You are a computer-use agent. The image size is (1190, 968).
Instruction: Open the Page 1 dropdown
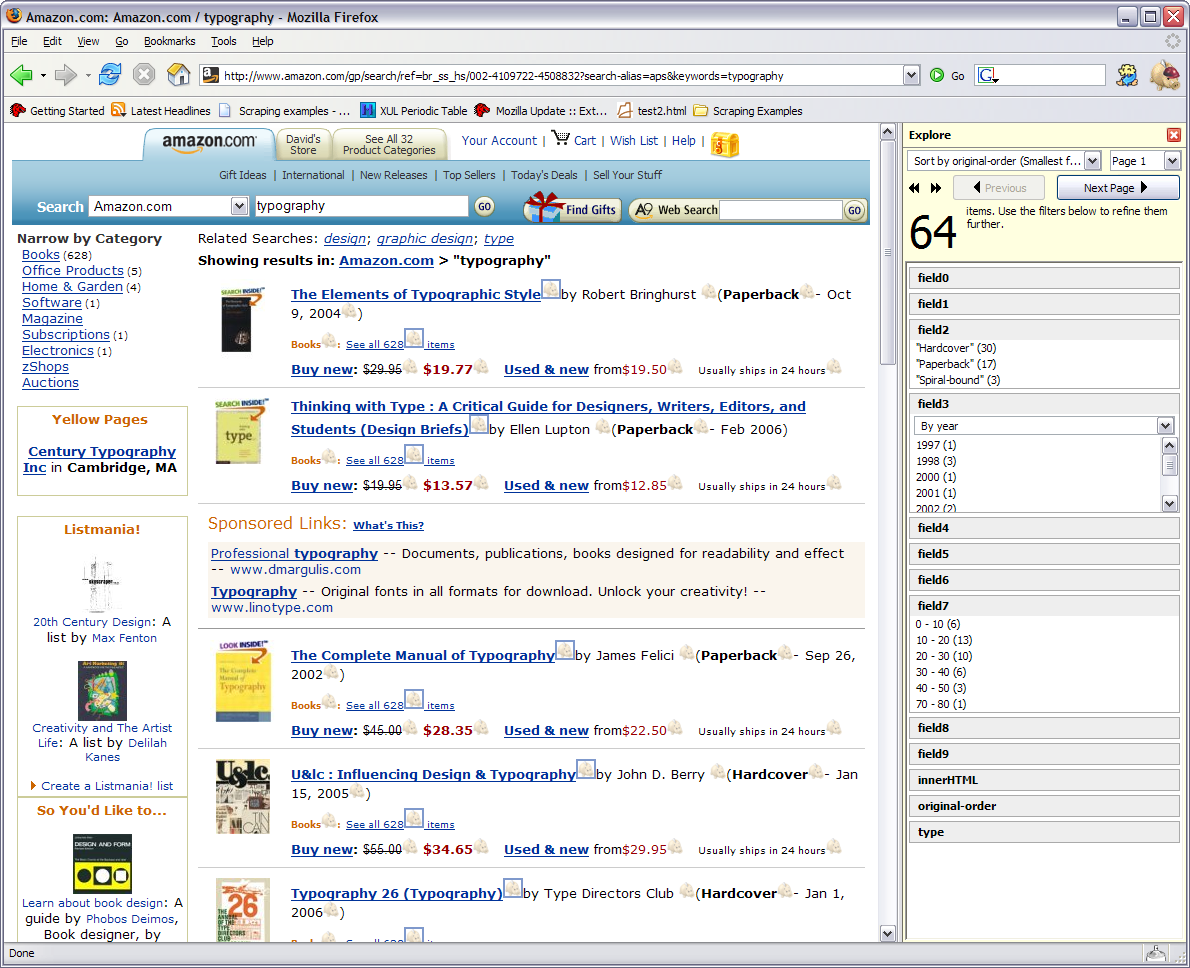coord(1145,161)
